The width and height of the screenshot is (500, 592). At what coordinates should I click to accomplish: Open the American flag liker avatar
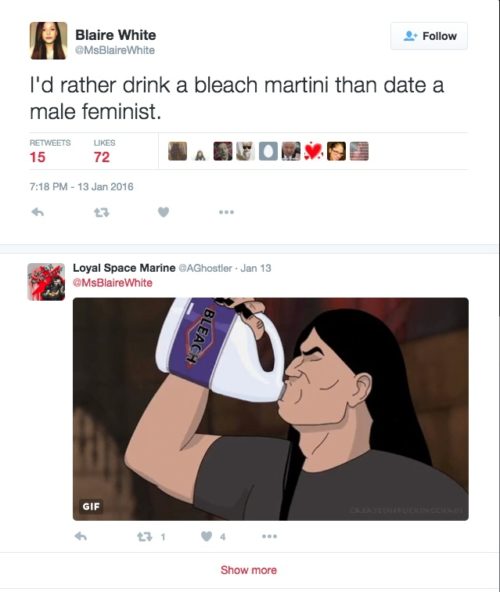[359, 151]
